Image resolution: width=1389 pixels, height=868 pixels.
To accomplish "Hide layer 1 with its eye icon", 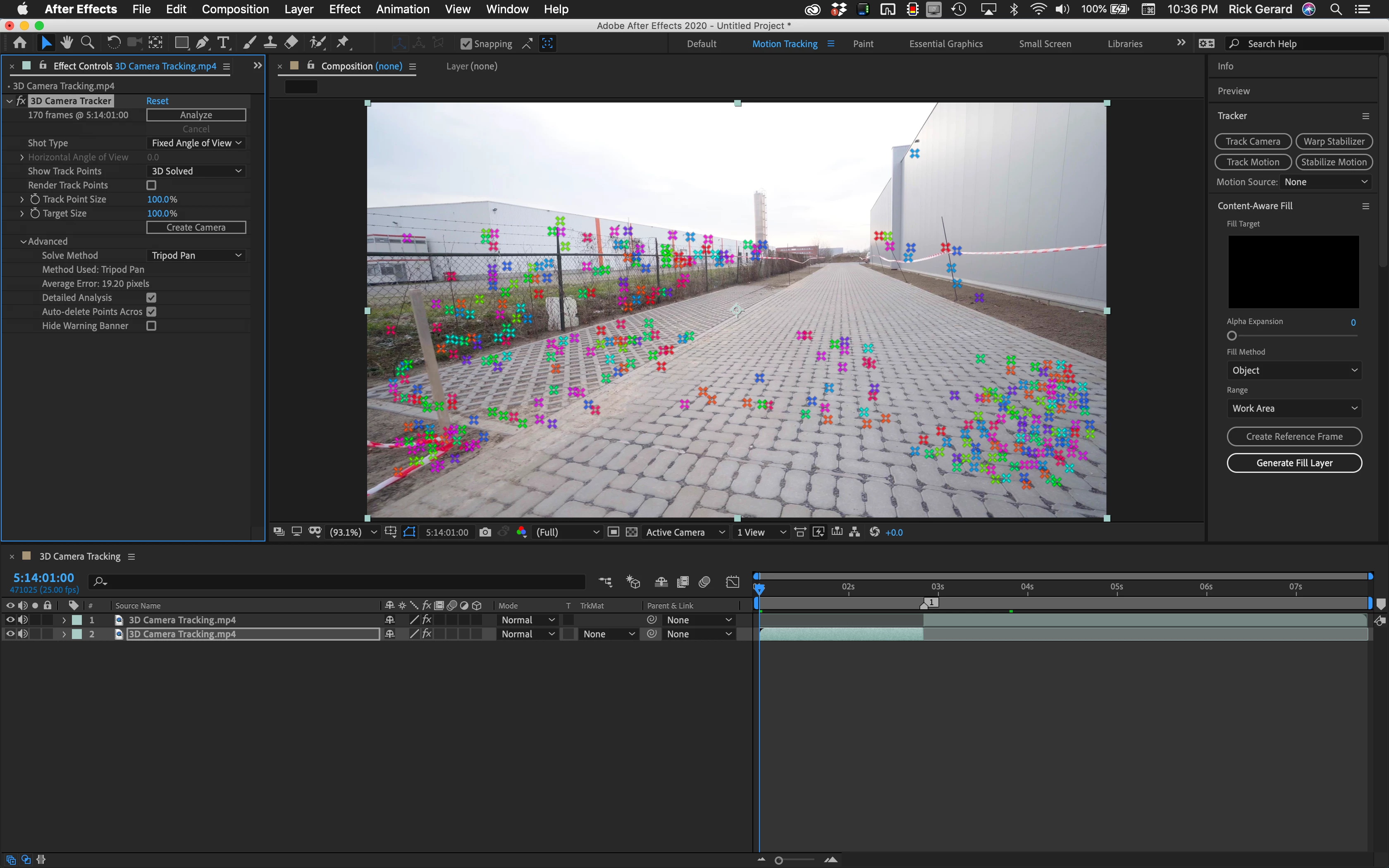I will 10,620.
